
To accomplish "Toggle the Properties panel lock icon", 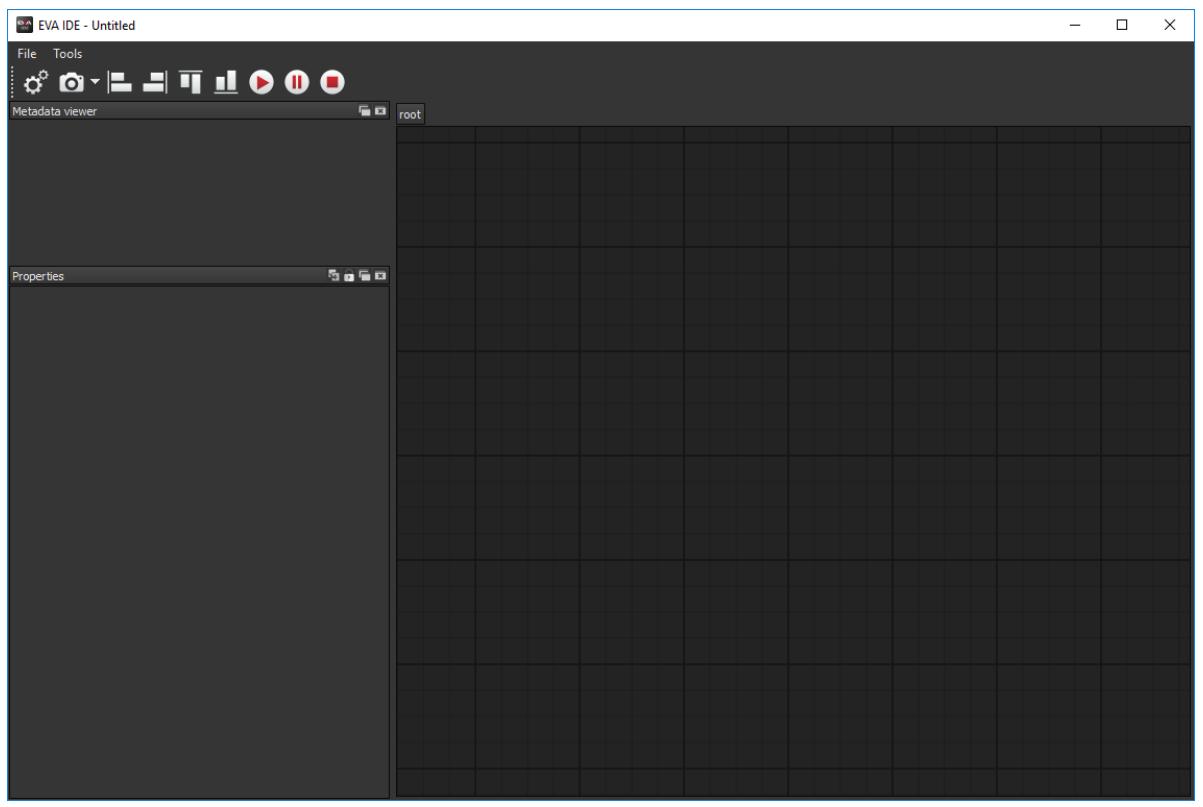I will pos(349,275).
